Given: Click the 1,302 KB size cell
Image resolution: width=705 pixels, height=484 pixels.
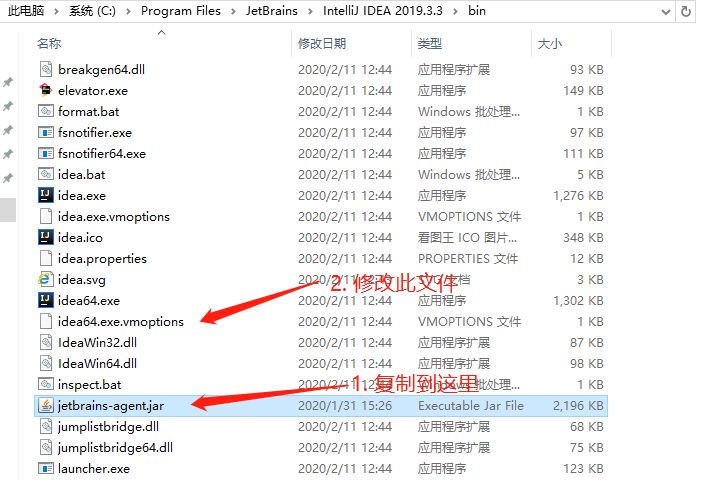Looking at the screenshot, I should click(578, 300).
